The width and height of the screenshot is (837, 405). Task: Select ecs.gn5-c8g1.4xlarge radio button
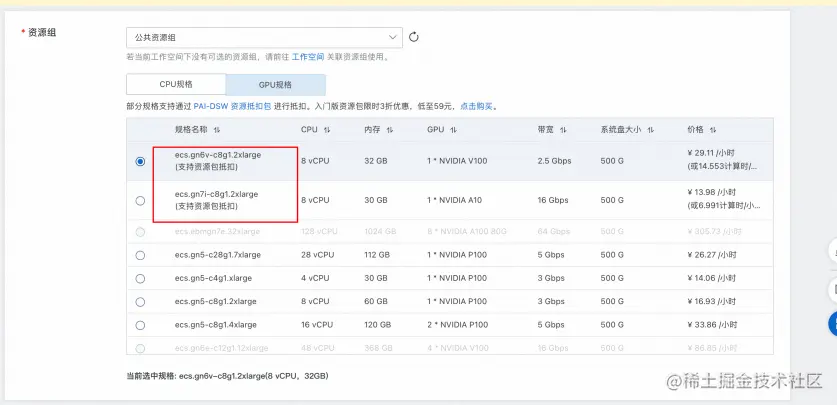[x=140, y=325]
